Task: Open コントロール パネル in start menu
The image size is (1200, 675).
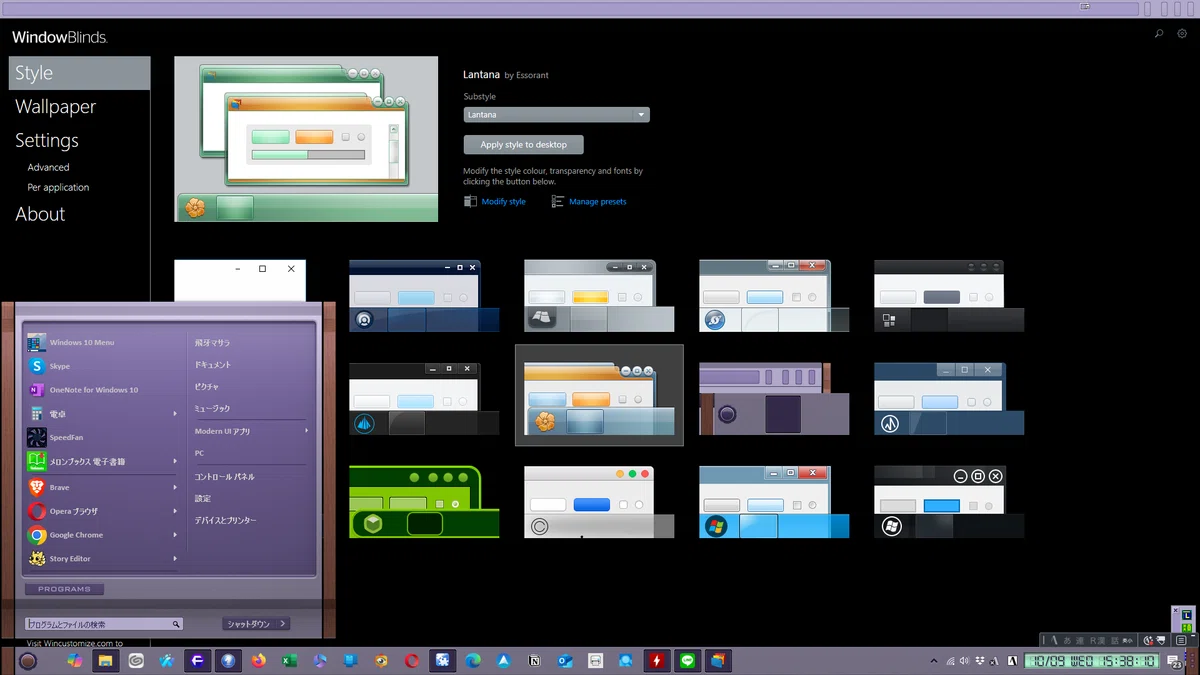Action: point(224,477)
